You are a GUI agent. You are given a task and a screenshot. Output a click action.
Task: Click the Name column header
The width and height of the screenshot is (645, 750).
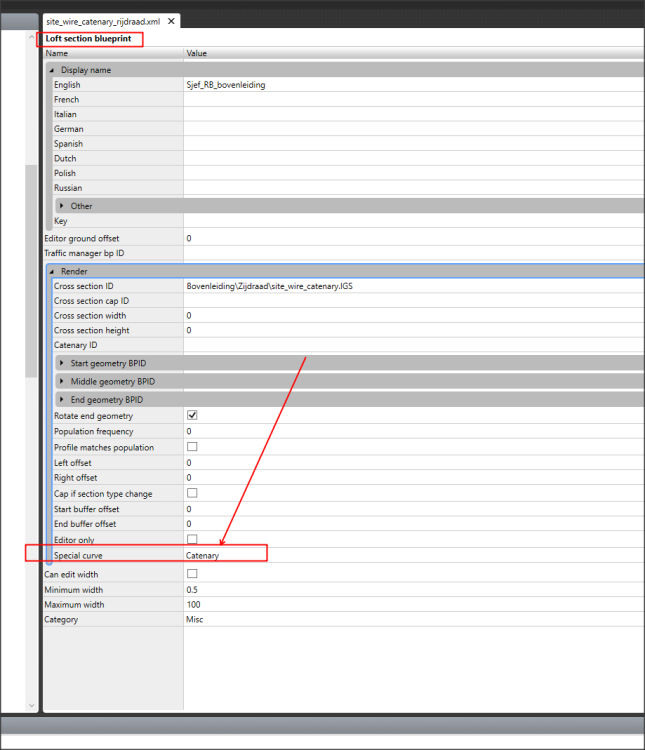(110, 53)
